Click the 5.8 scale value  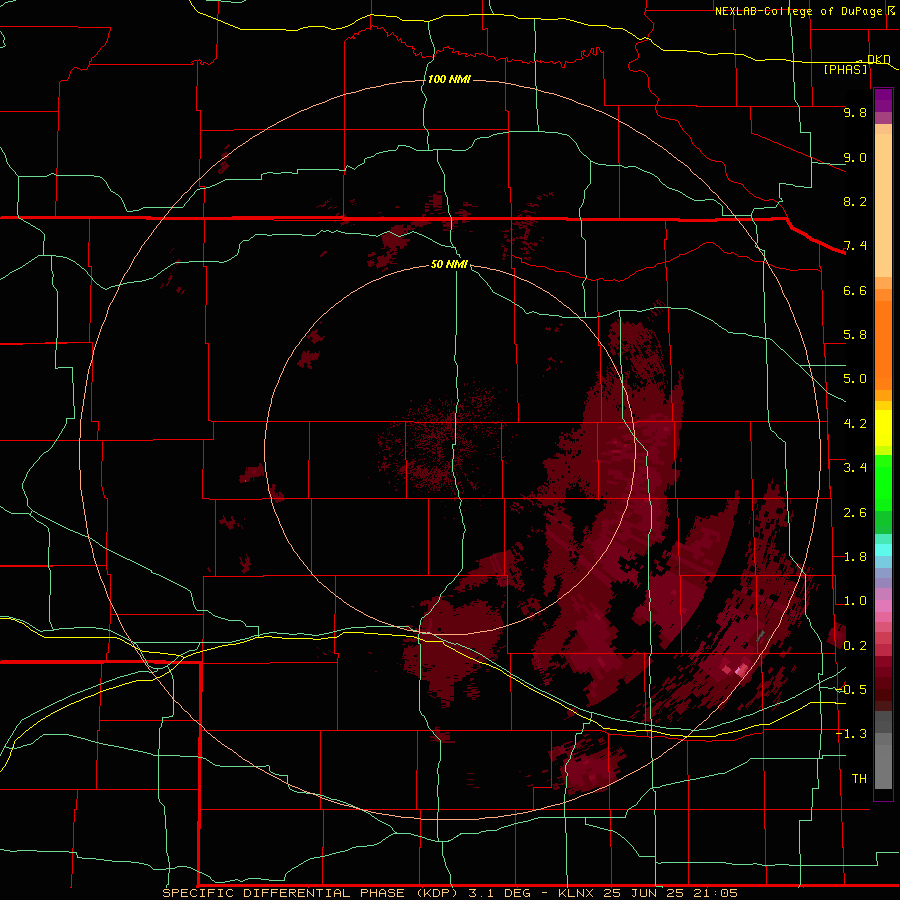coord(855,335)
